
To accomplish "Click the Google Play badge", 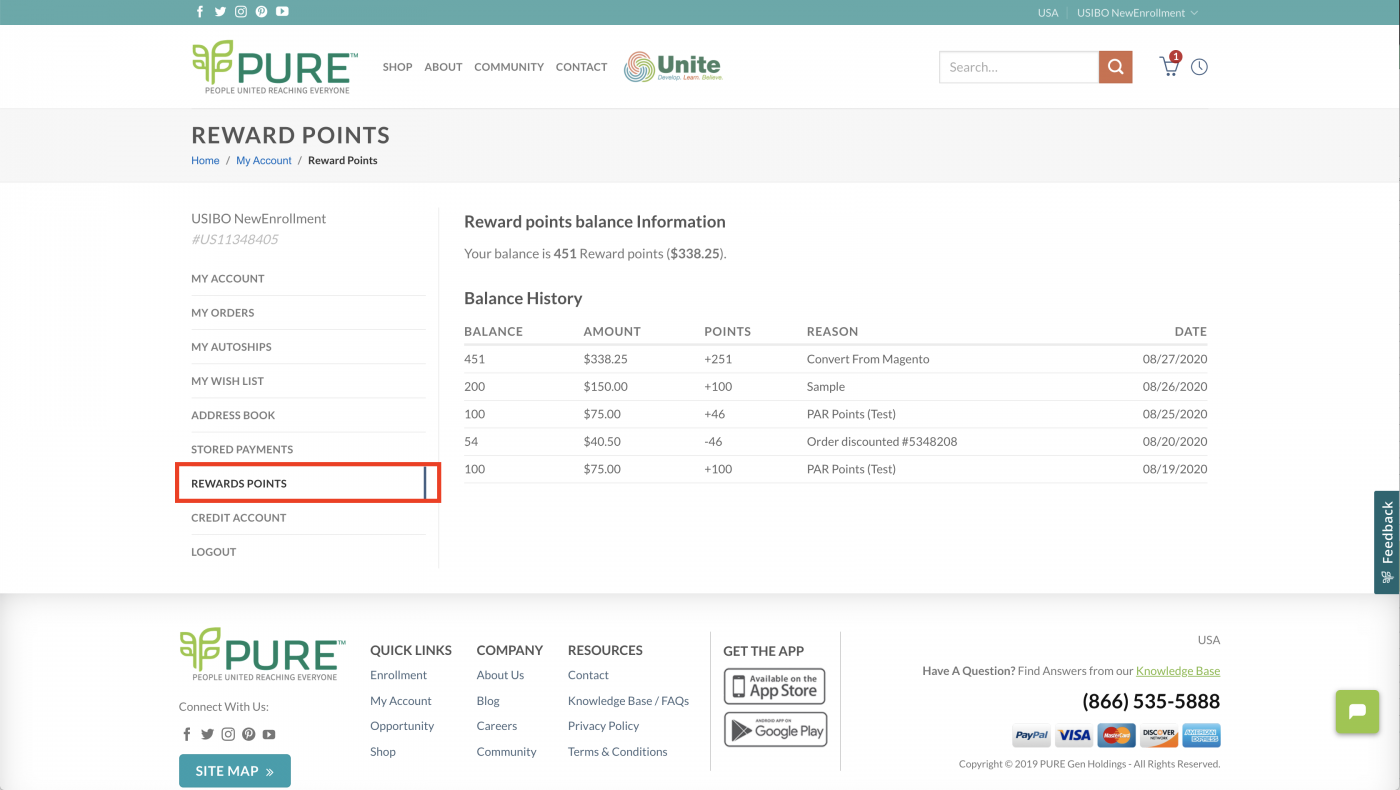I will pyautogui.click(x=775, y=730).
